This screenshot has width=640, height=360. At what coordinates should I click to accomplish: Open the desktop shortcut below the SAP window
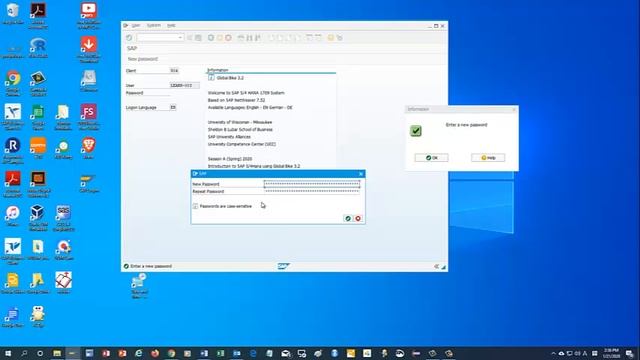139,286
